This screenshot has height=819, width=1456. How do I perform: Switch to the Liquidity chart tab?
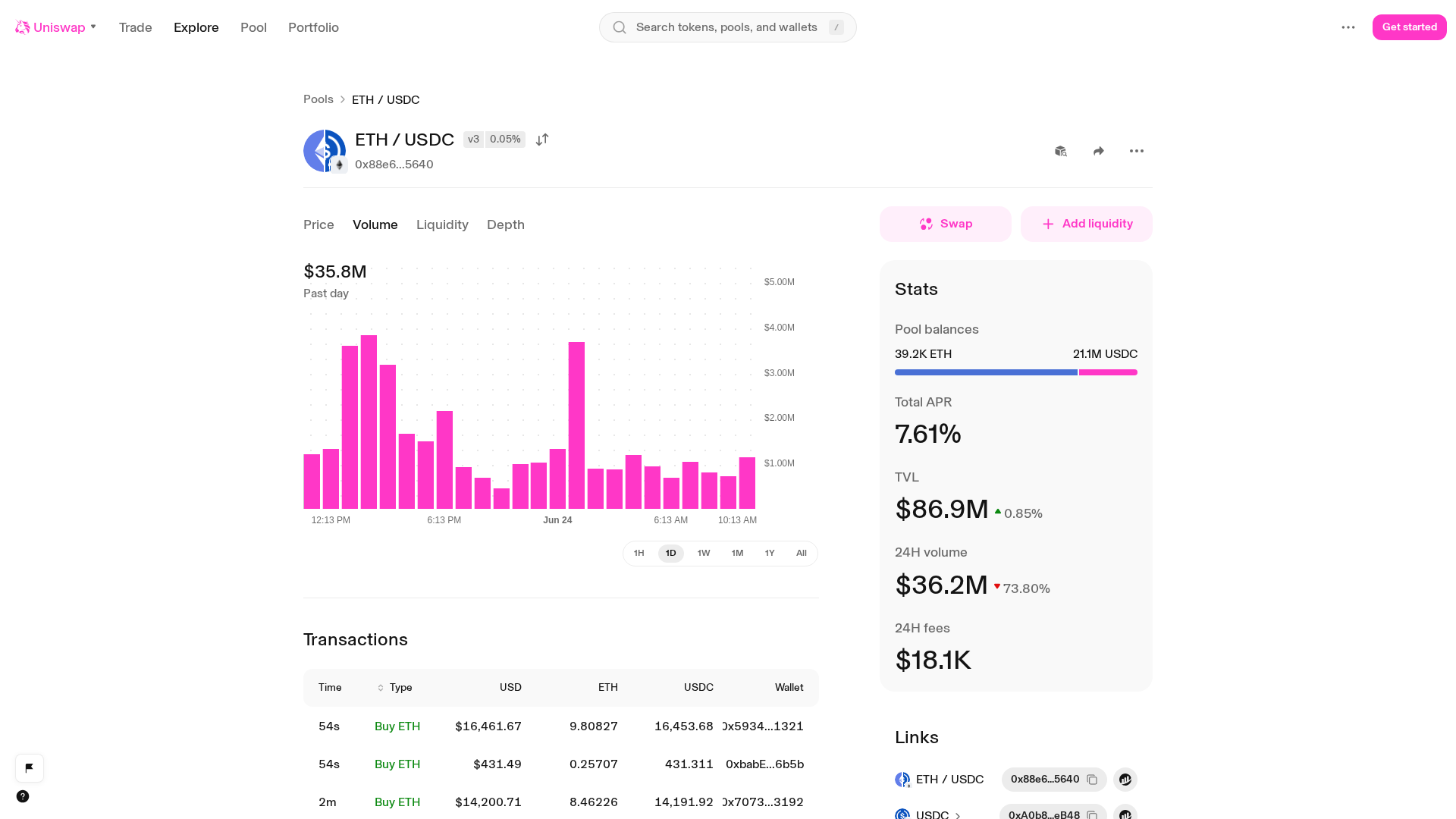pos(442,224)
